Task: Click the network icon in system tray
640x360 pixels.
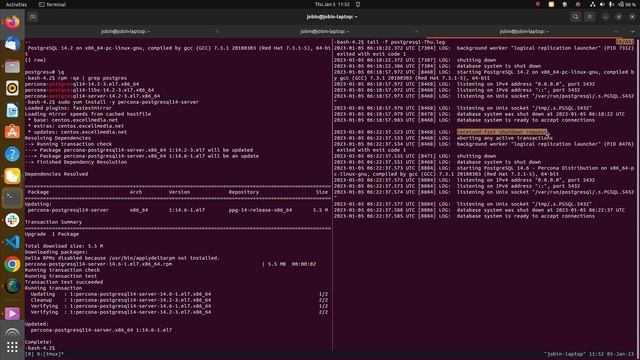Action: [593, 4]
